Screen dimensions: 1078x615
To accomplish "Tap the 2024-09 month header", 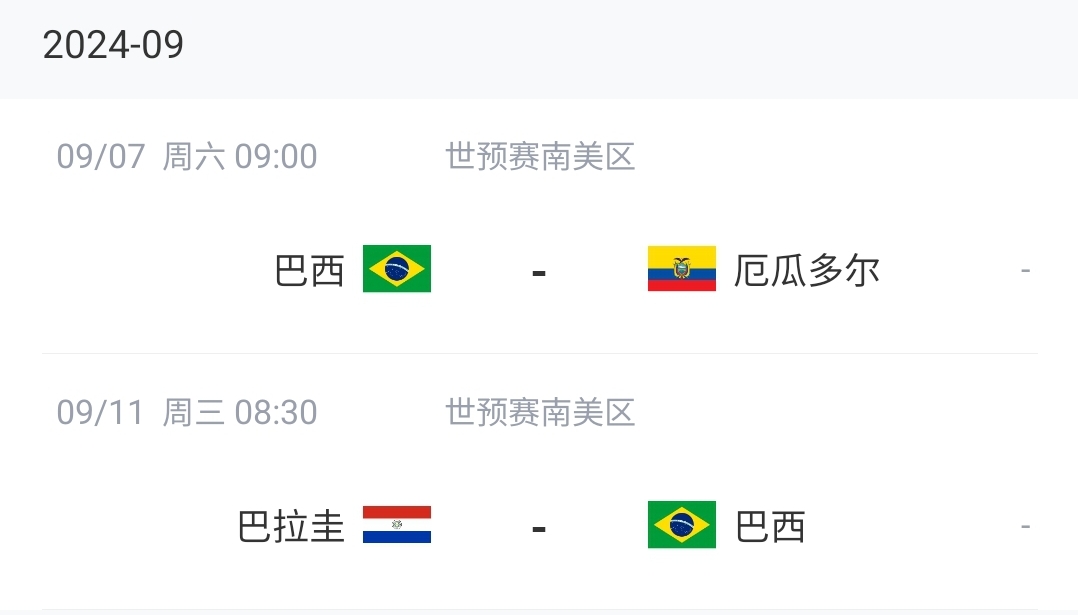I will (x=113, y=46).
